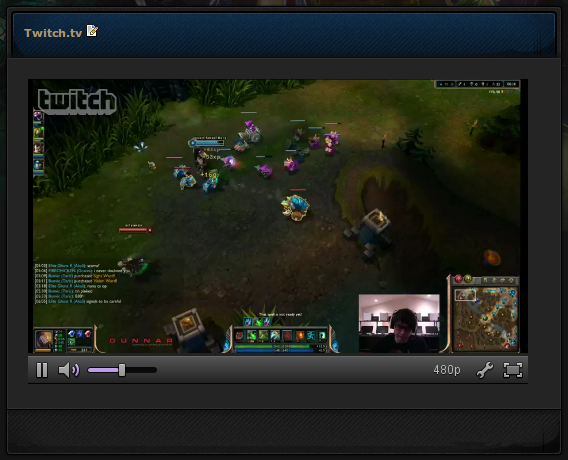Click the Twitch logo watermark in video
This screenshot has height=460, width=568.
77,101
